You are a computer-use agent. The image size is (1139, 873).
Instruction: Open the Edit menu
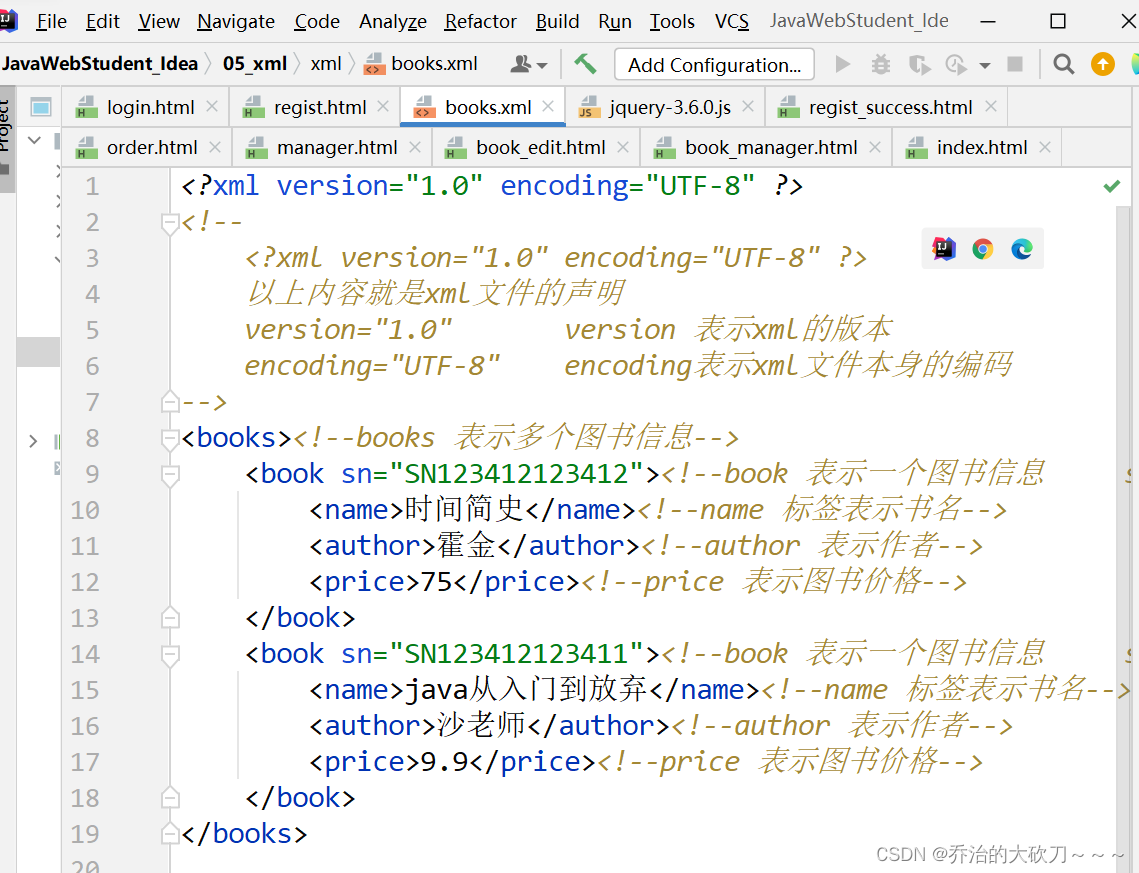[102, 22]
